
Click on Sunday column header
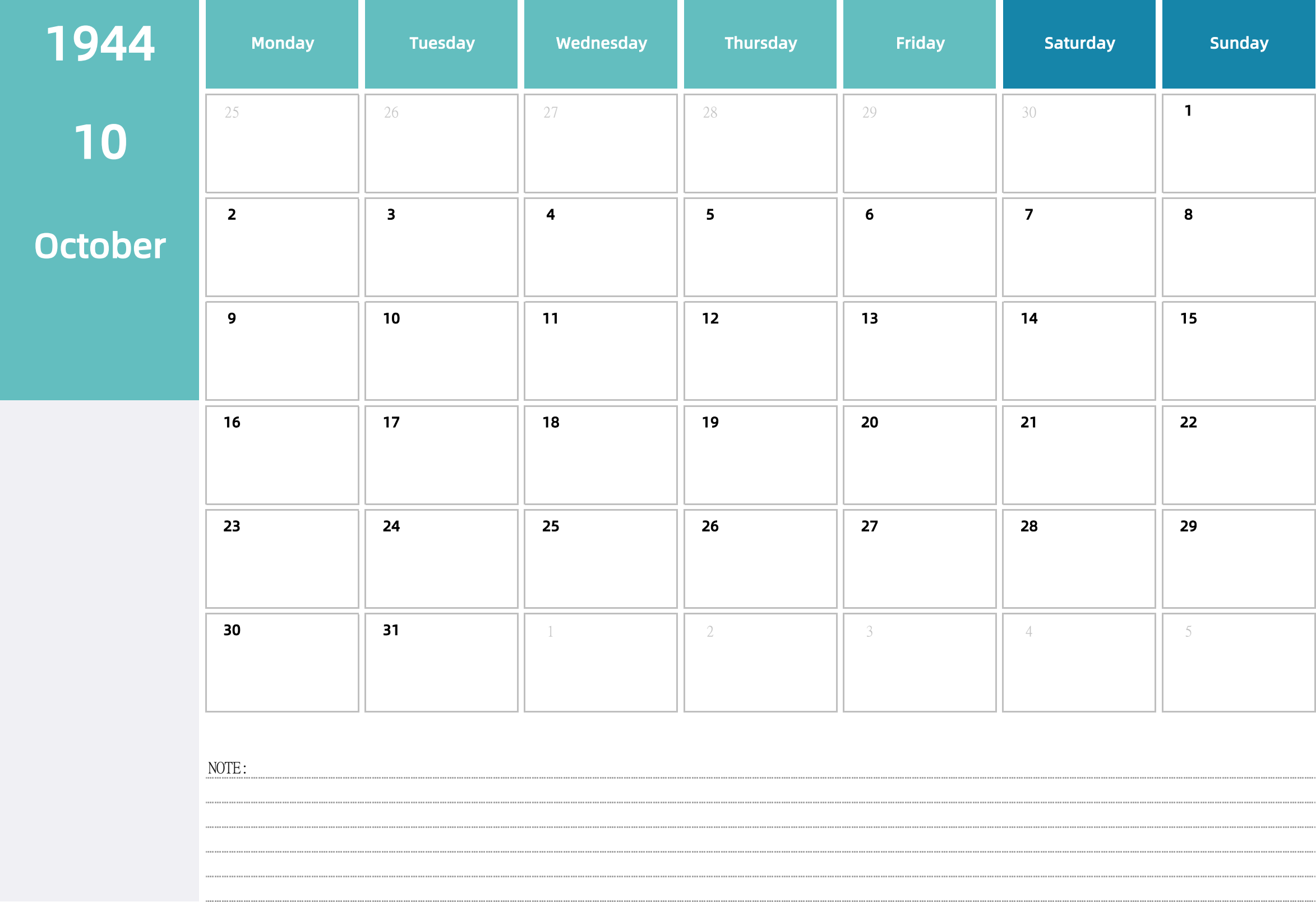(x=1237, y=44)
